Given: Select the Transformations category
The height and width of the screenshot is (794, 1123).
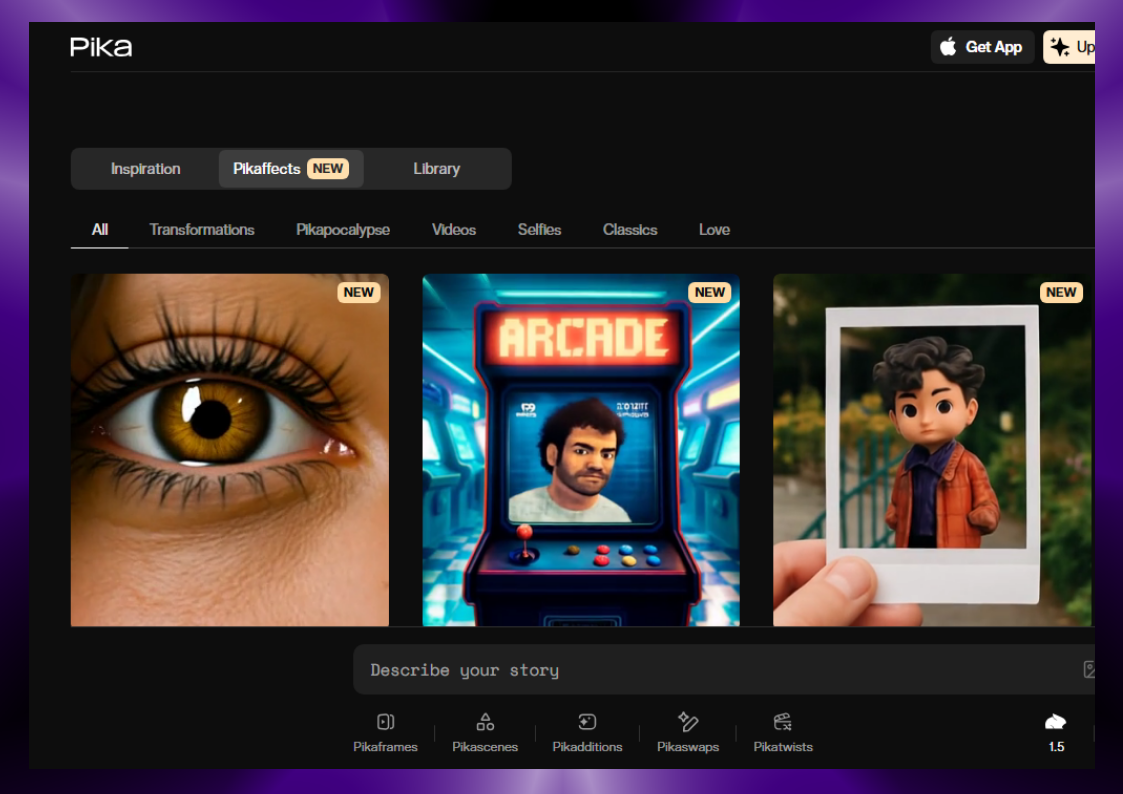Looking at the screenshot, I should coord(202,230).
